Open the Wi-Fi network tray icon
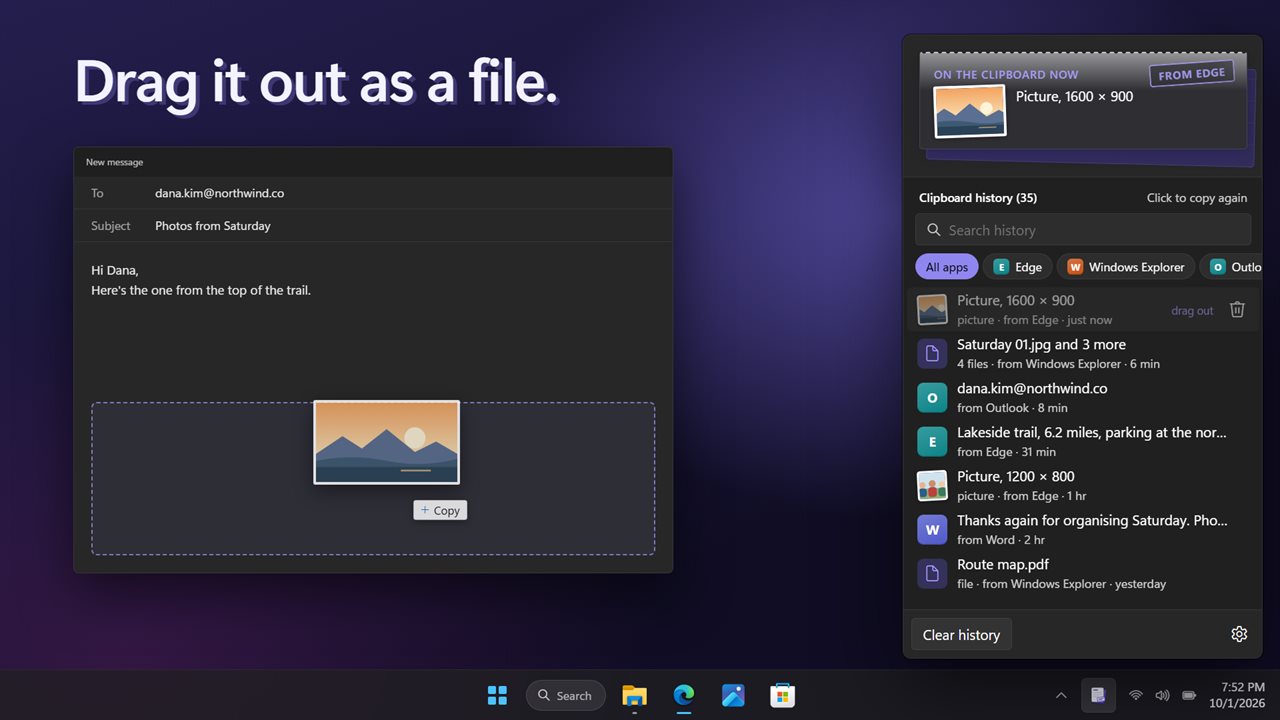Viewport: 1280px width, 720px height. tap(1136, 695)
